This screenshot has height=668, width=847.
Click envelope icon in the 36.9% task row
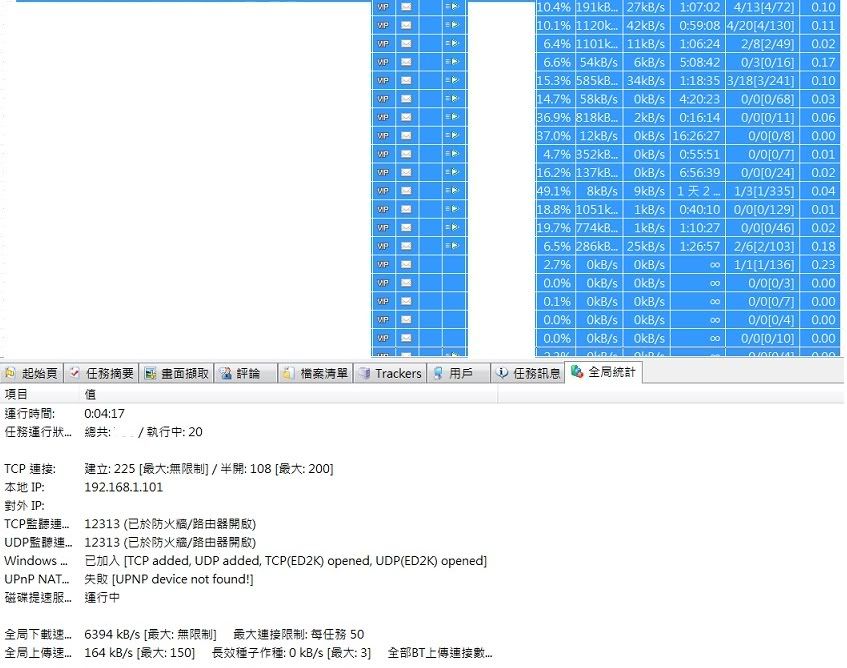point(406,117)
